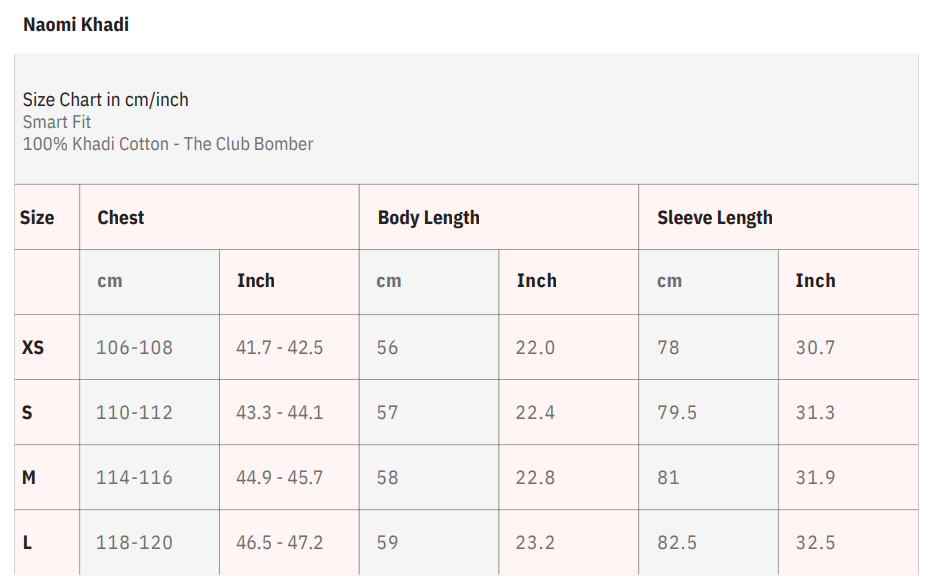Image resolution: width=937 pixels, height=587 pixels.
Task: Click the Naomi Khadi heading
Action: (76, 25)
